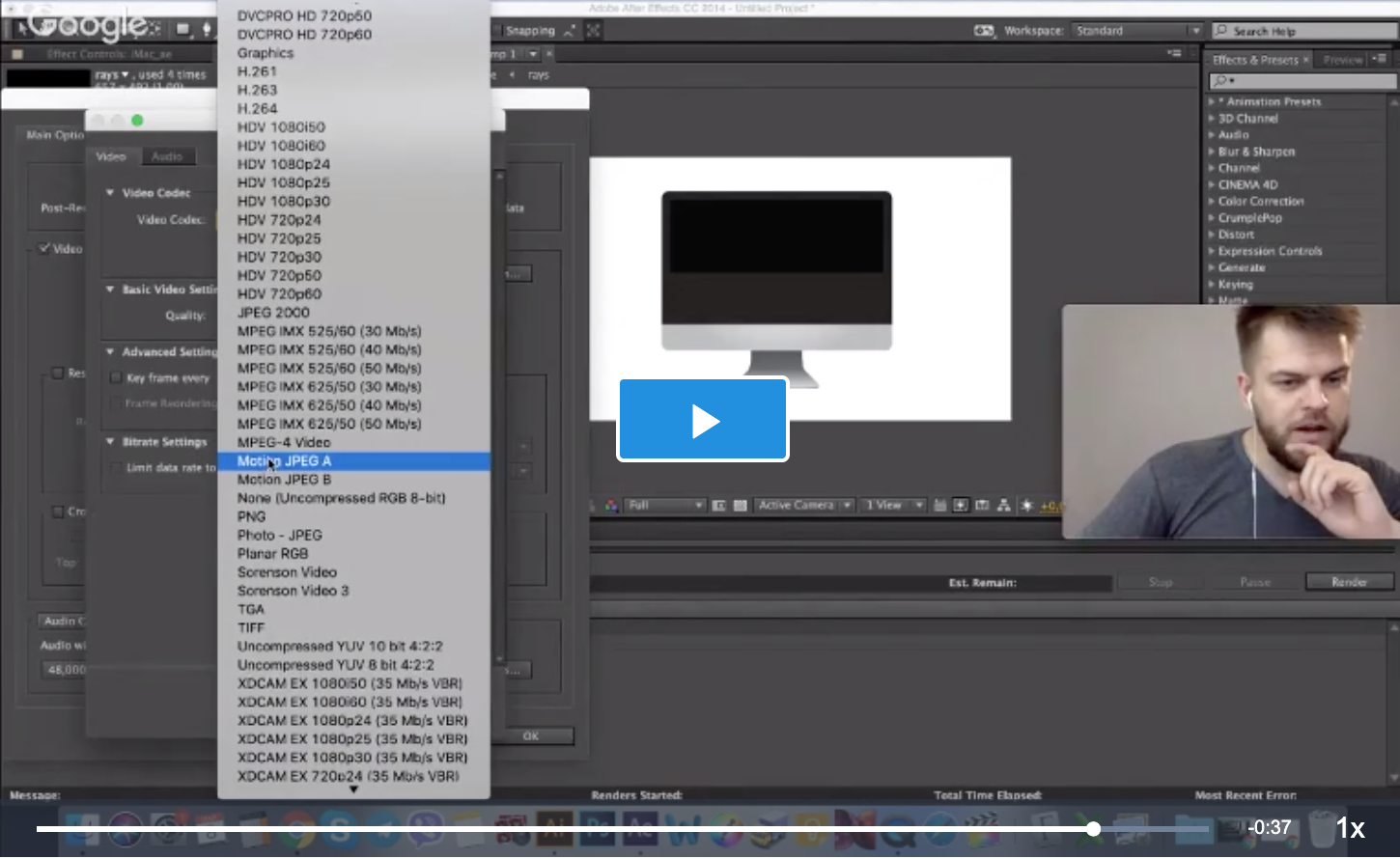1400x859 pixels.
Task: Click the region of interest icon
Action: click(x=719, y=505)
